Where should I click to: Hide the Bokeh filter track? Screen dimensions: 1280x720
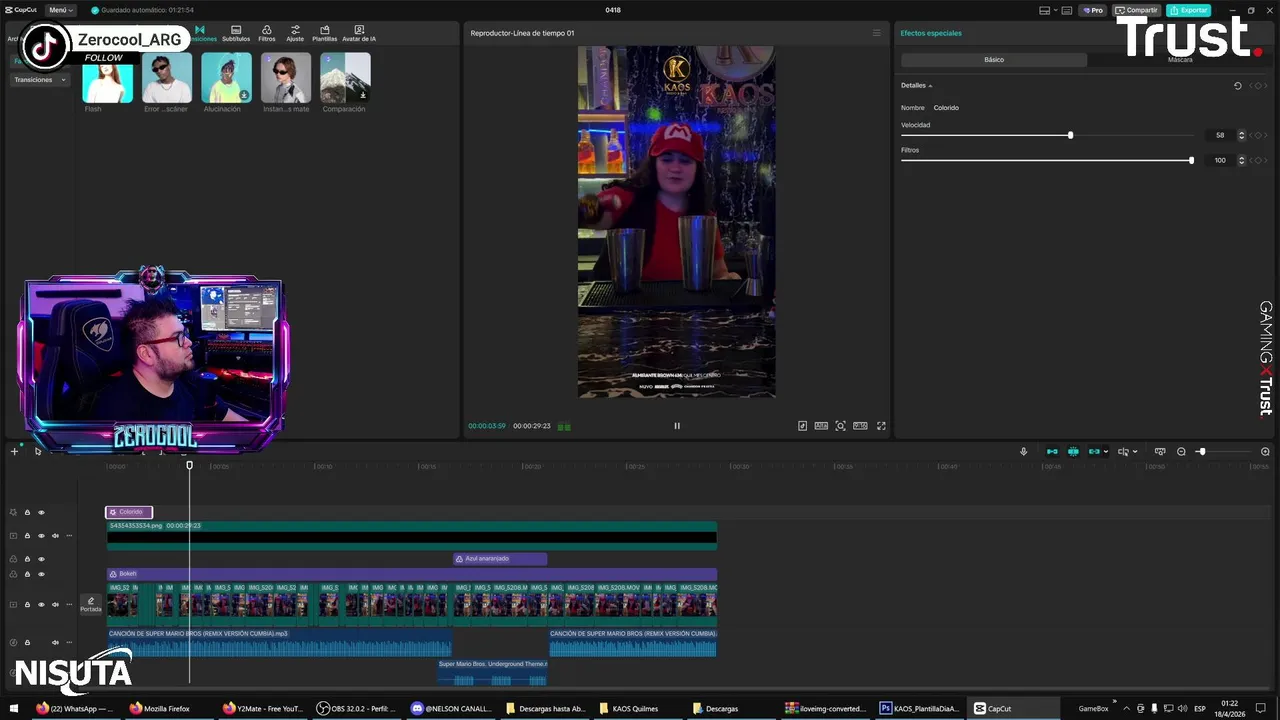[x=41, y=574]
